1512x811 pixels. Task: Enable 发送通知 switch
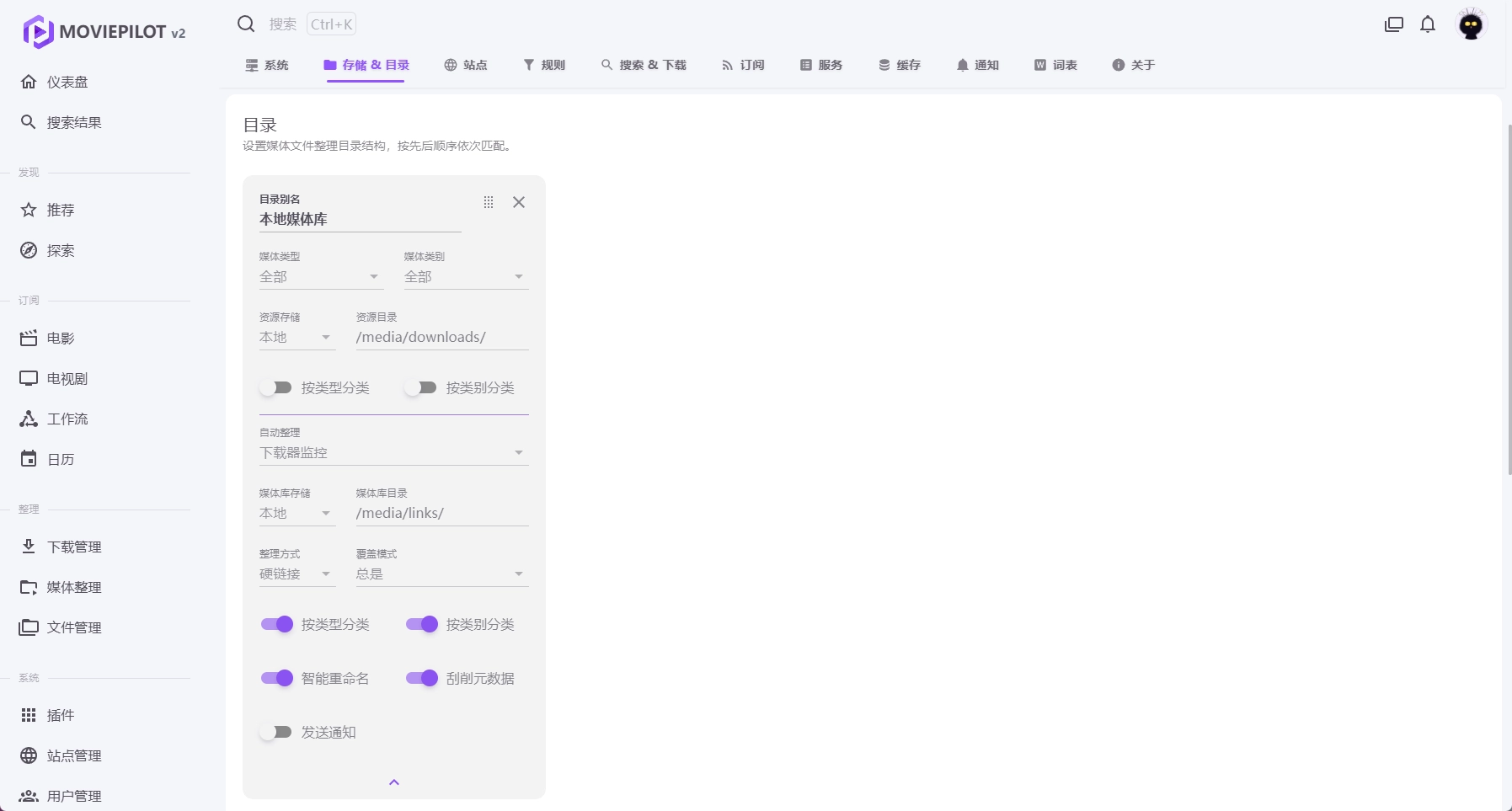(x=275, y=732)
